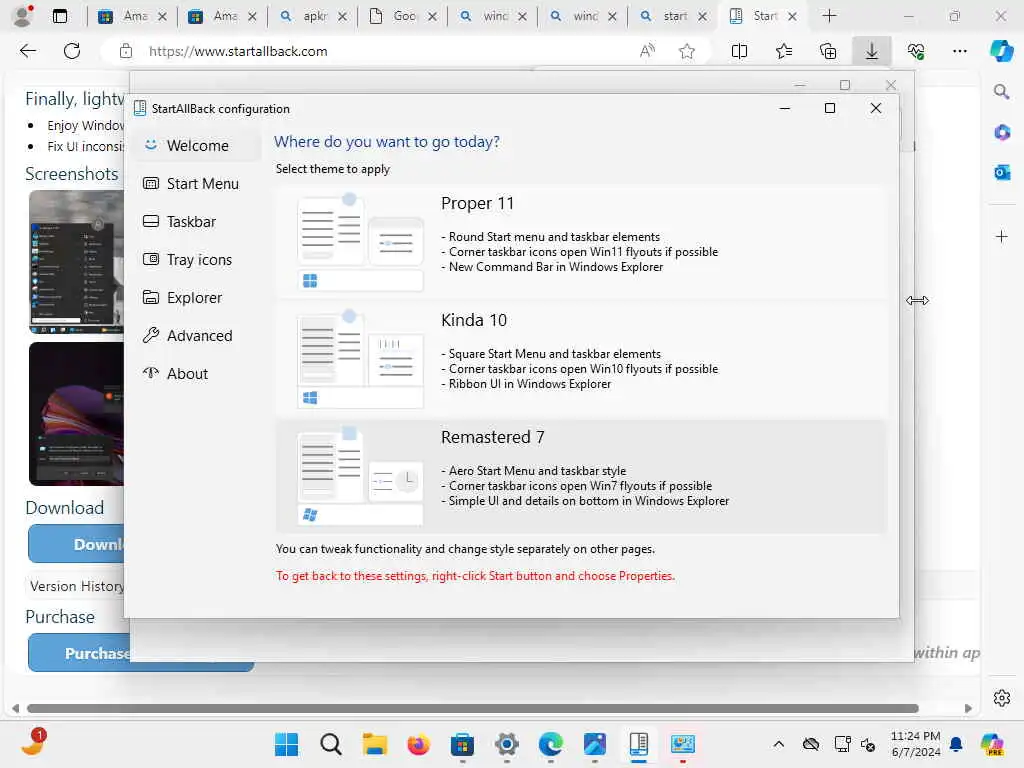
Task: Click the Read aloud icon in address bar
Action: [647, 51]
